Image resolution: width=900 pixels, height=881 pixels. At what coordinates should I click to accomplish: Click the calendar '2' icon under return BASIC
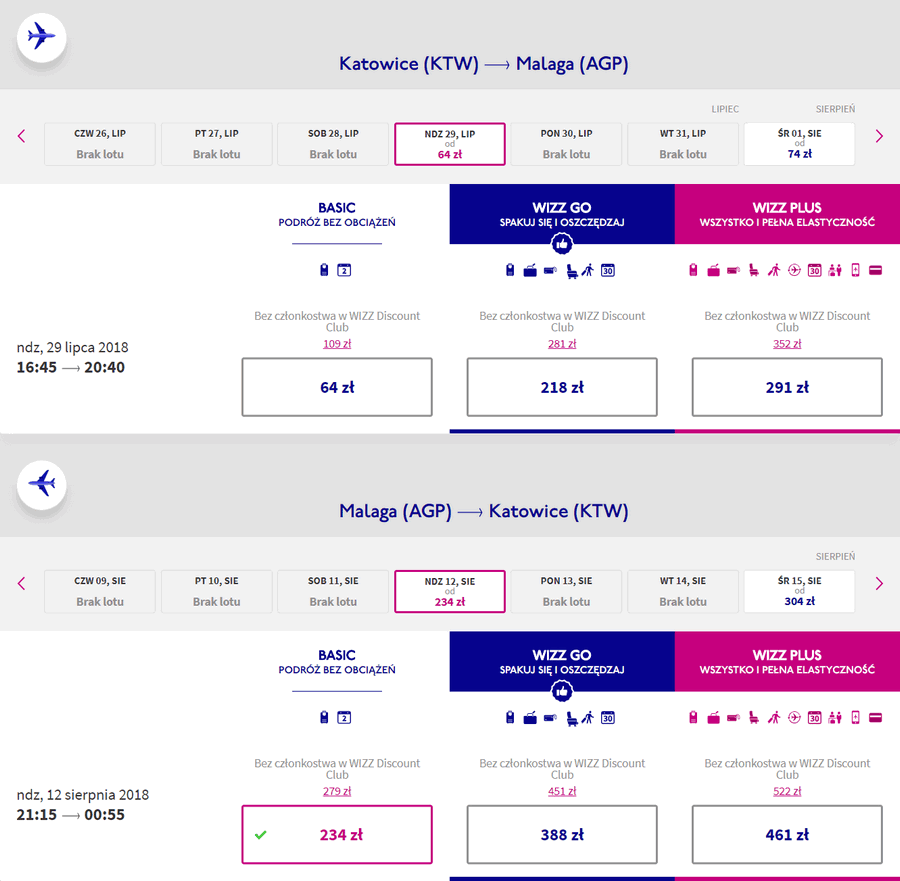tap(344, 717)
